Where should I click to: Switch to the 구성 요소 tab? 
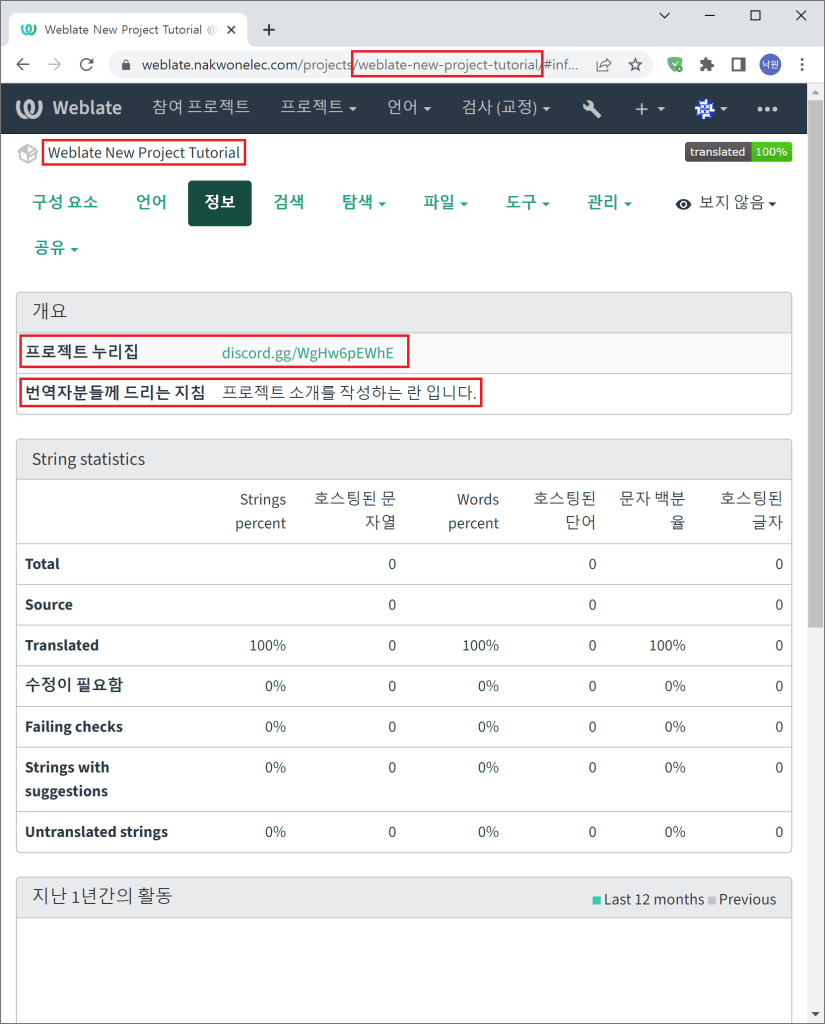pyautogui.click(x=65, y=203)
